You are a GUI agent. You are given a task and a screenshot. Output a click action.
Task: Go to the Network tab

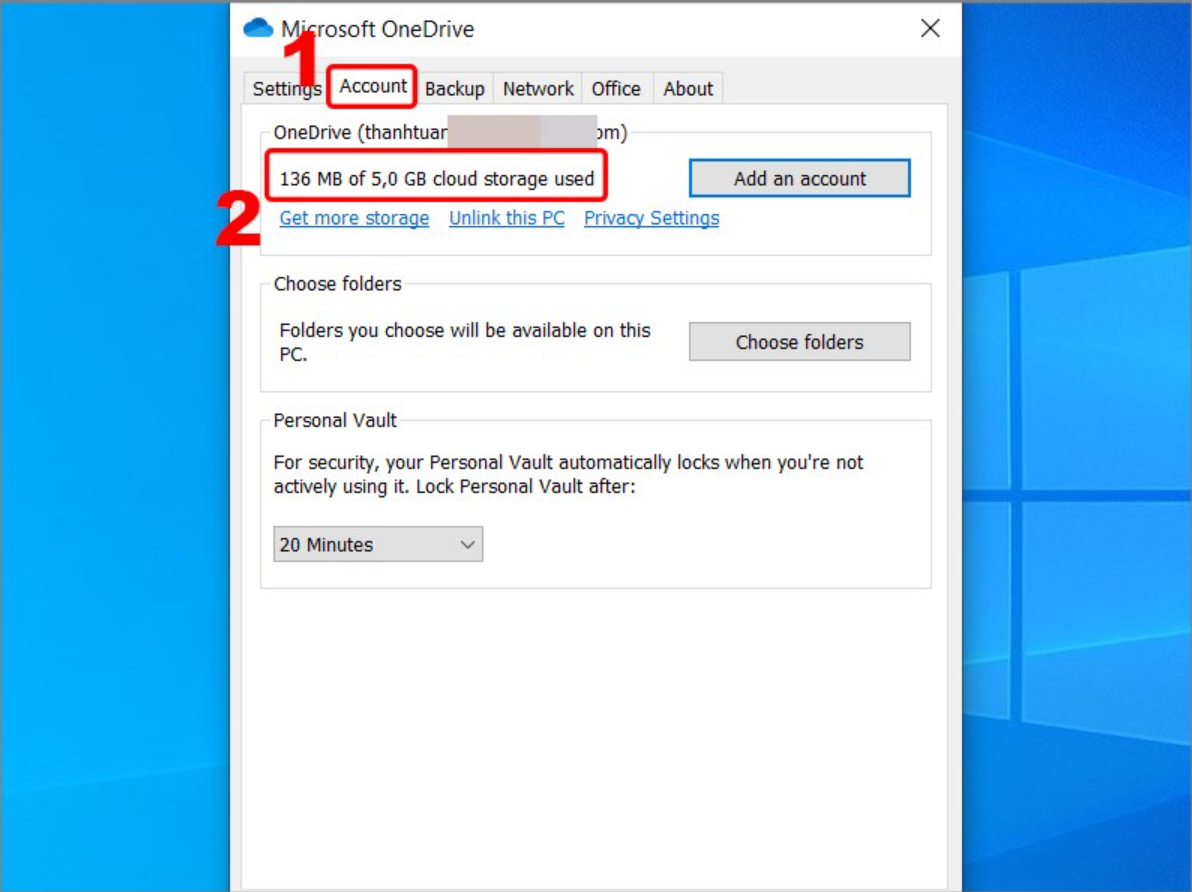(x=538, y=89)
